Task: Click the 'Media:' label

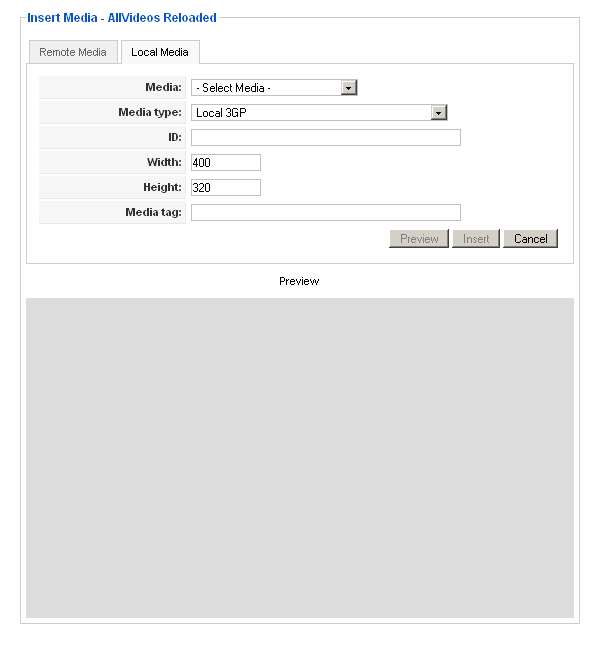Action: coord(163,87)
